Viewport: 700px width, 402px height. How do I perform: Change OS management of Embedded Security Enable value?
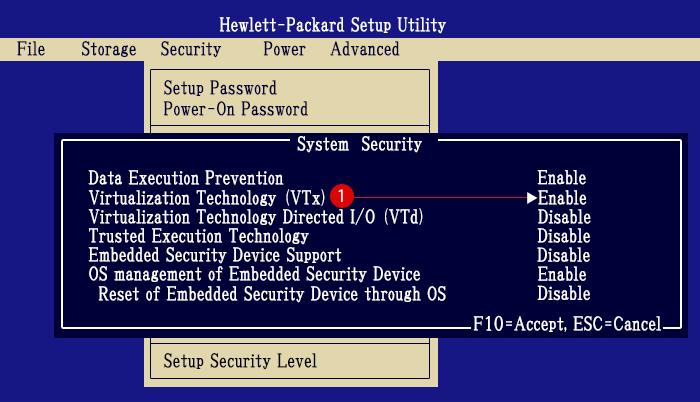pyautogui.click(x=562, y=274)
